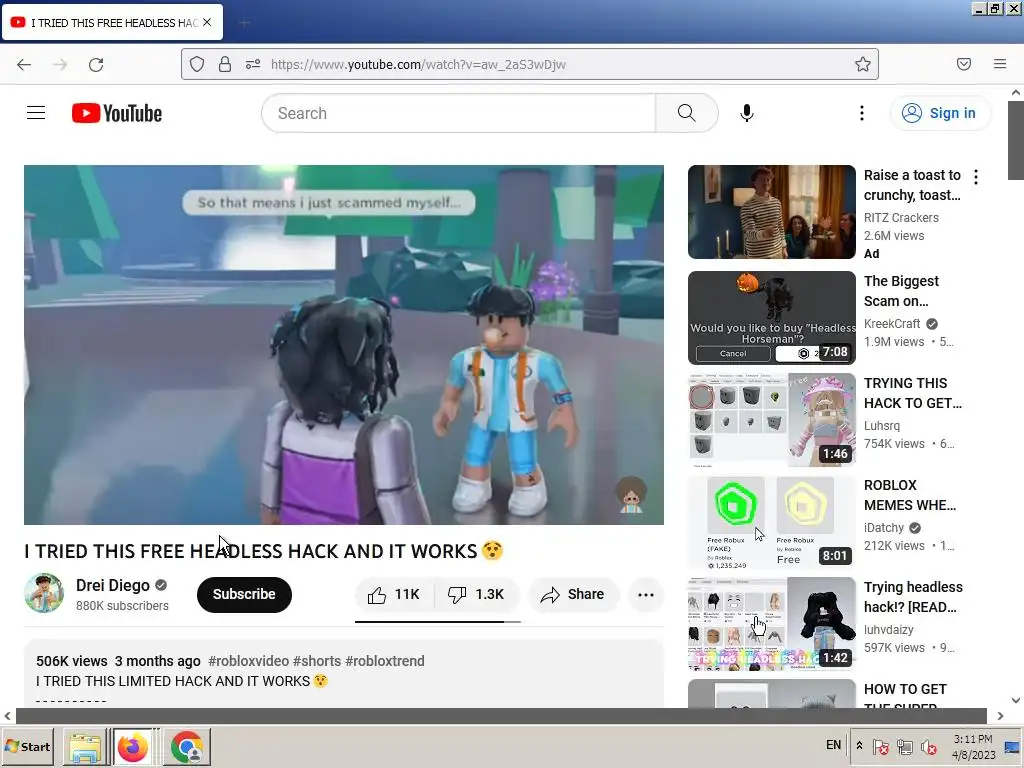This screenshot has width=1024, height=768.
Task: Open TRYING THIS HACK TO GET video title
Action: pyautogui.click(x=912, y=393)
